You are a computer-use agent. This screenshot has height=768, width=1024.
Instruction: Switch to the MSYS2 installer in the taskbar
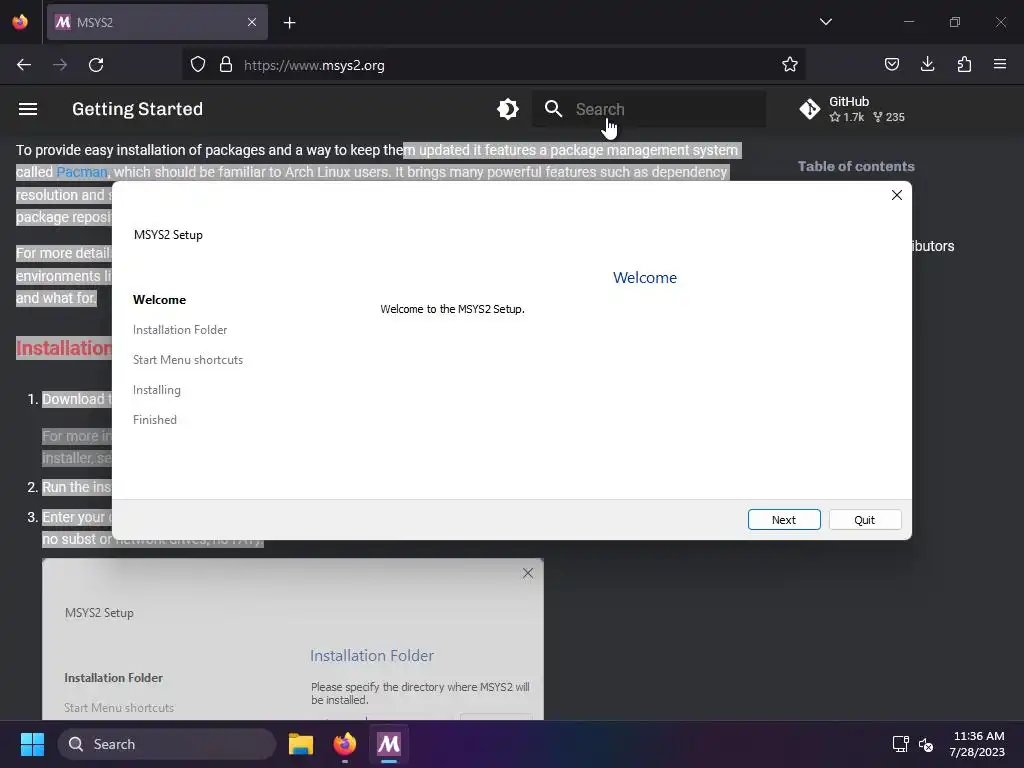[389, 744]
